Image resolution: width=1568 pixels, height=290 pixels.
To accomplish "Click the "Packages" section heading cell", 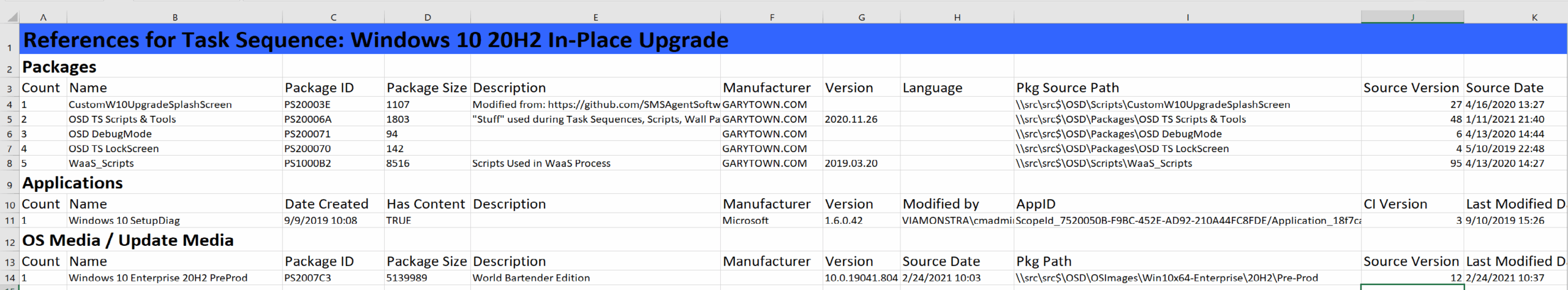I will [59, 67].
